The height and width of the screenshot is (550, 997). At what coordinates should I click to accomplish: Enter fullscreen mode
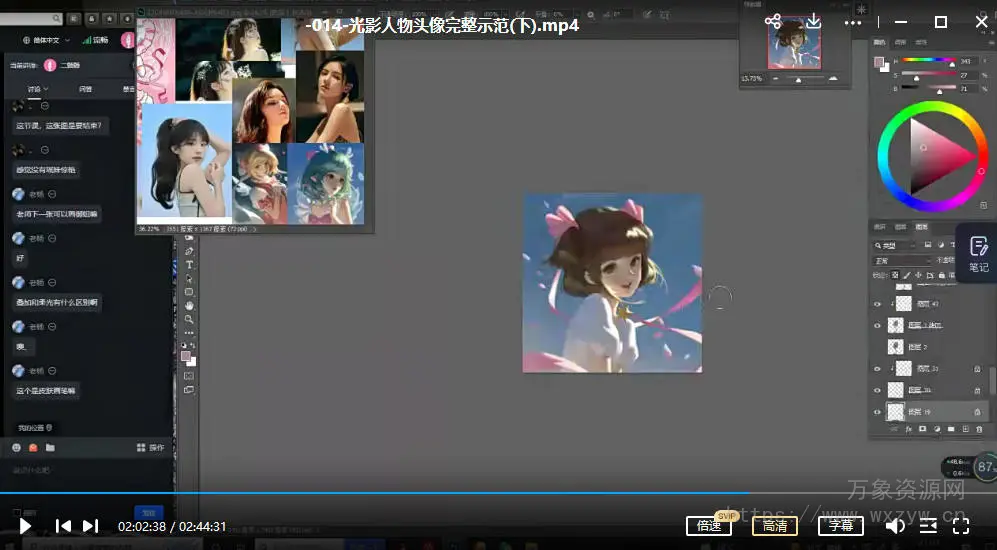(961, 526)
